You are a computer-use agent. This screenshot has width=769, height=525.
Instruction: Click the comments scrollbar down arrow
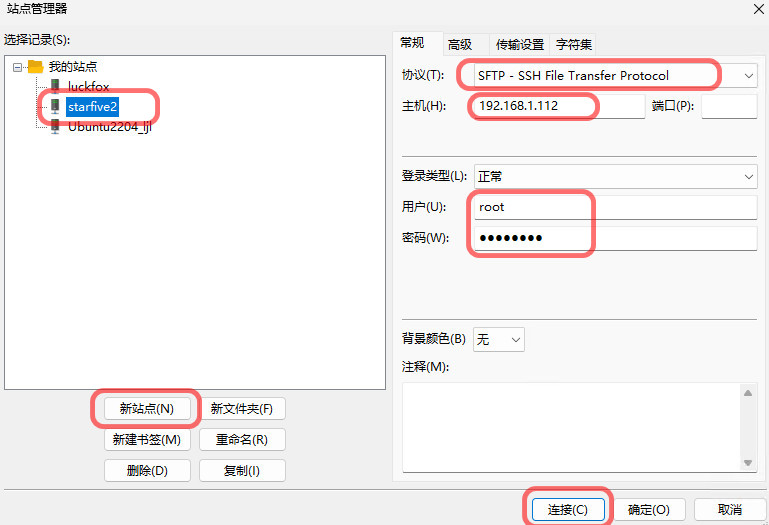click(x=748, y=463)
